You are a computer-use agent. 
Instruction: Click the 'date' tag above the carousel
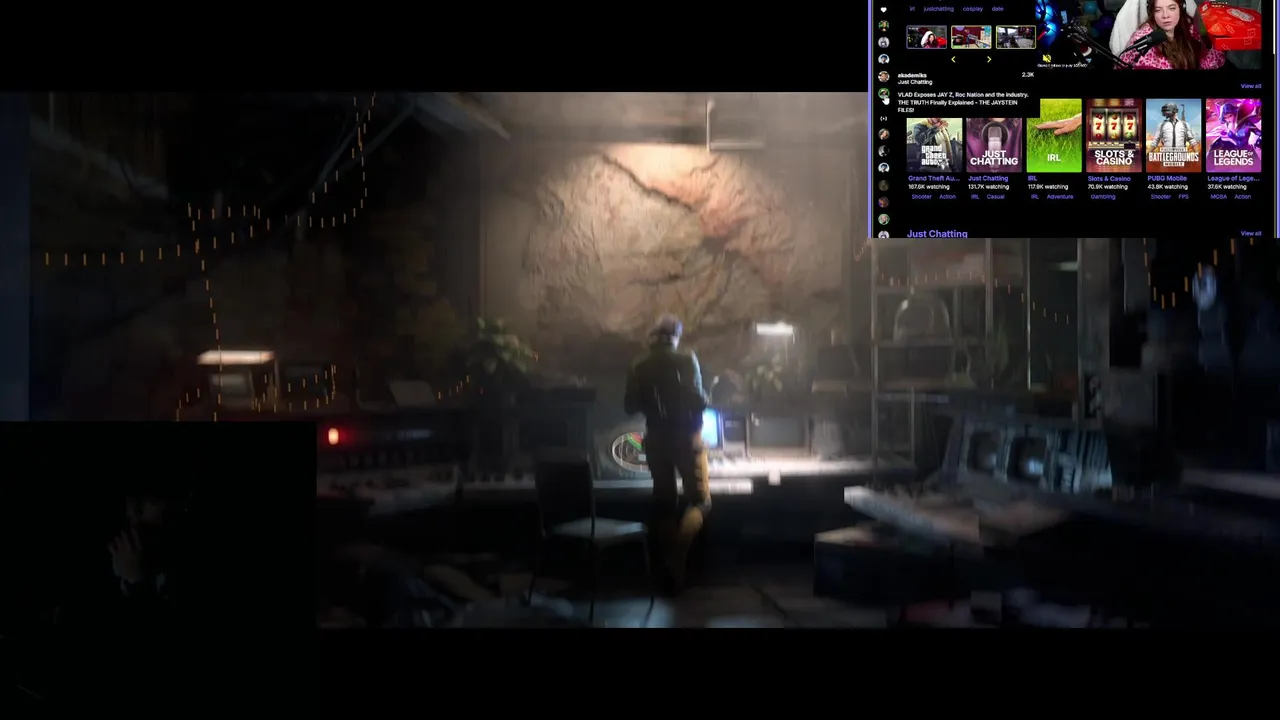click(x=998, y=9)
